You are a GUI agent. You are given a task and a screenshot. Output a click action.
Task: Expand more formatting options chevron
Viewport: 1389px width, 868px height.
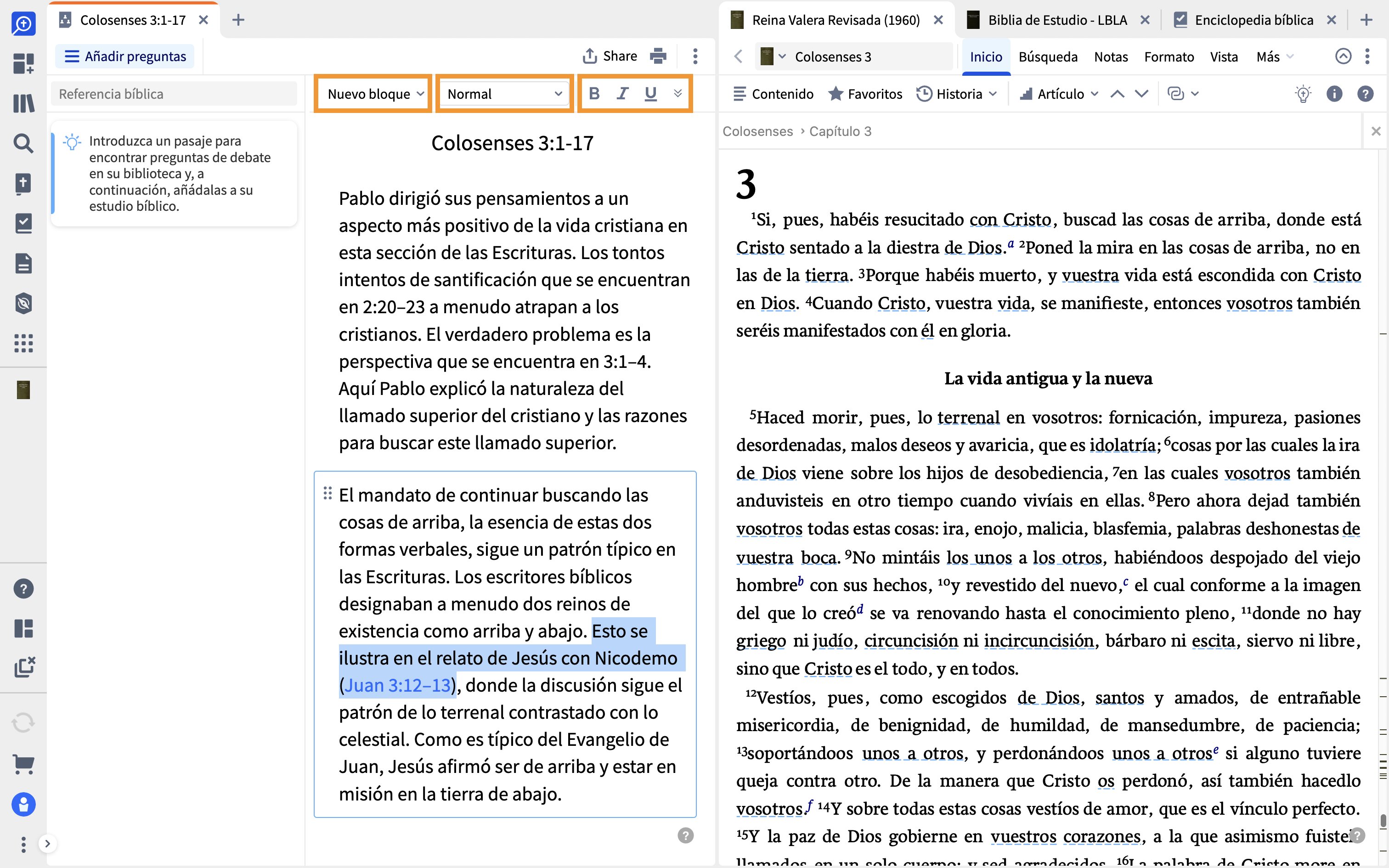(678, 94)
